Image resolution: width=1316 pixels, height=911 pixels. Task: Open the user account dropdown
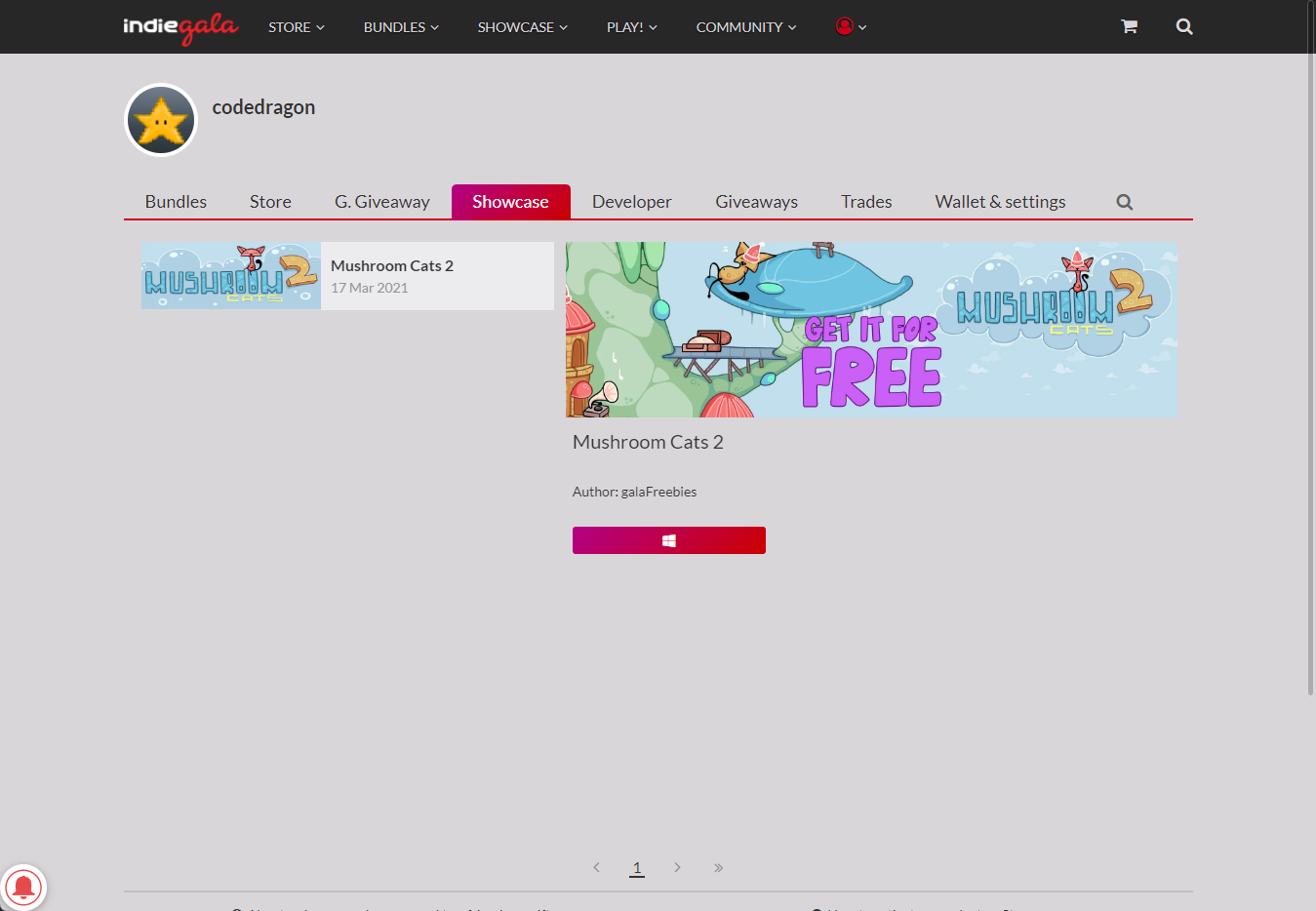851,27
